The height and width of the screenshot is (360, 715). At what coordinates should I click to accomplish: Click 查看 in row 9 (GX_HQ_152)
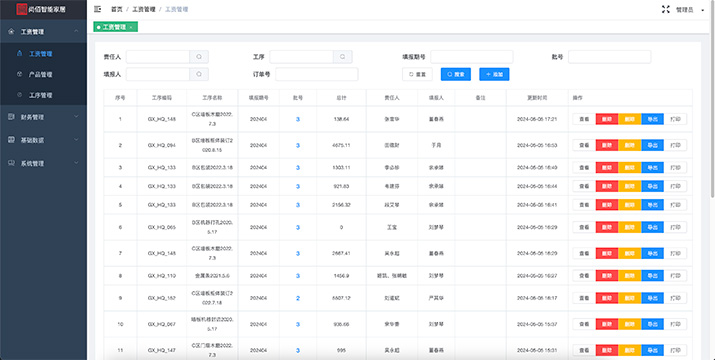584,298
